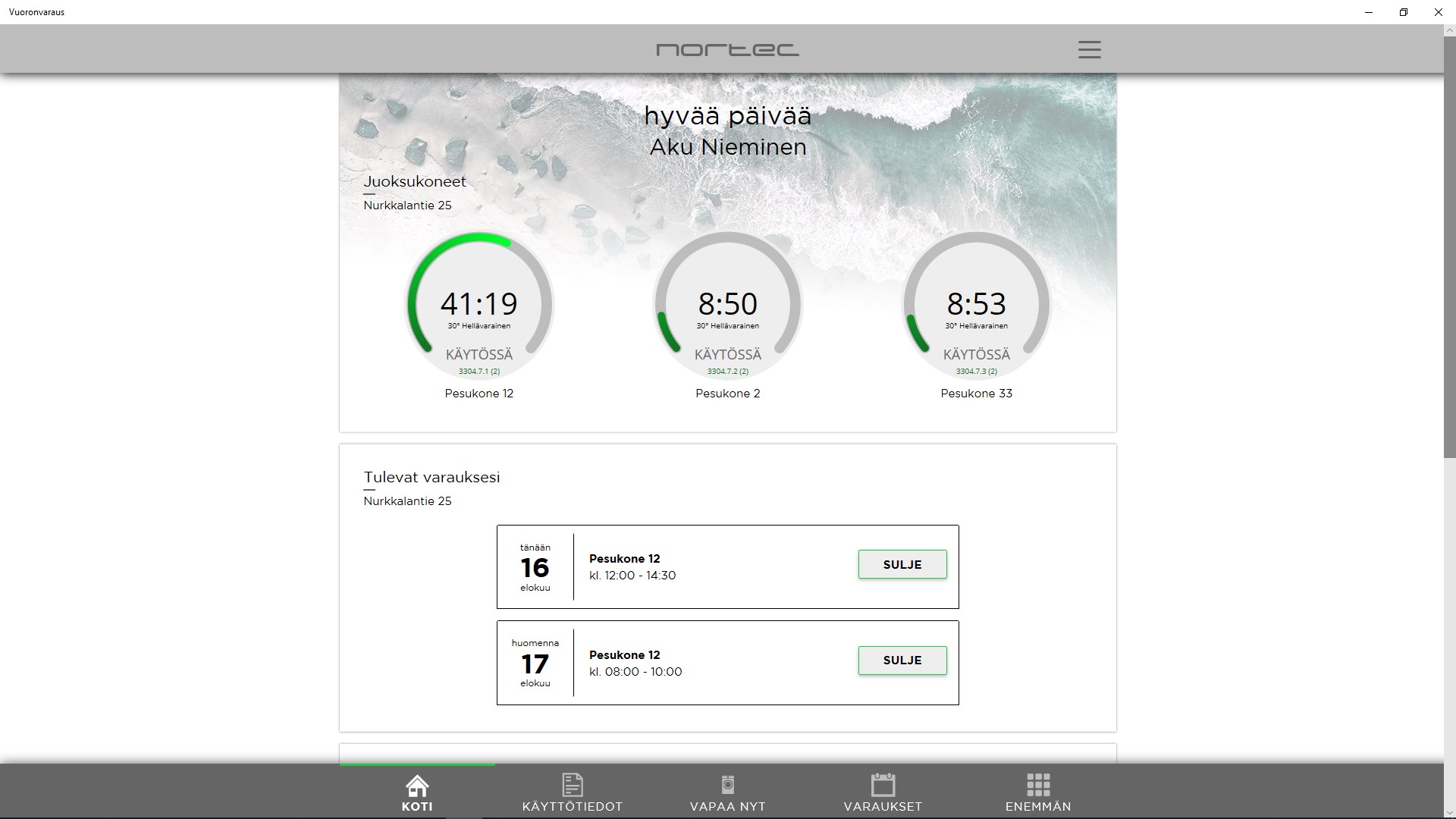
Task: Click the Enemmän grid icon
Action: click(x=1038, y=785)
